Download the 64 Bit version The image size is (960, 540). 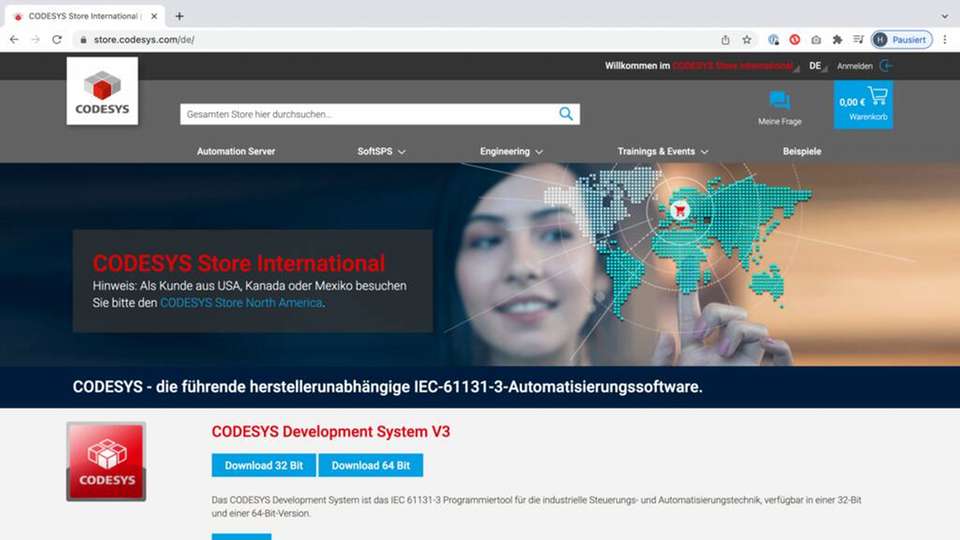[x=370, y=465]
